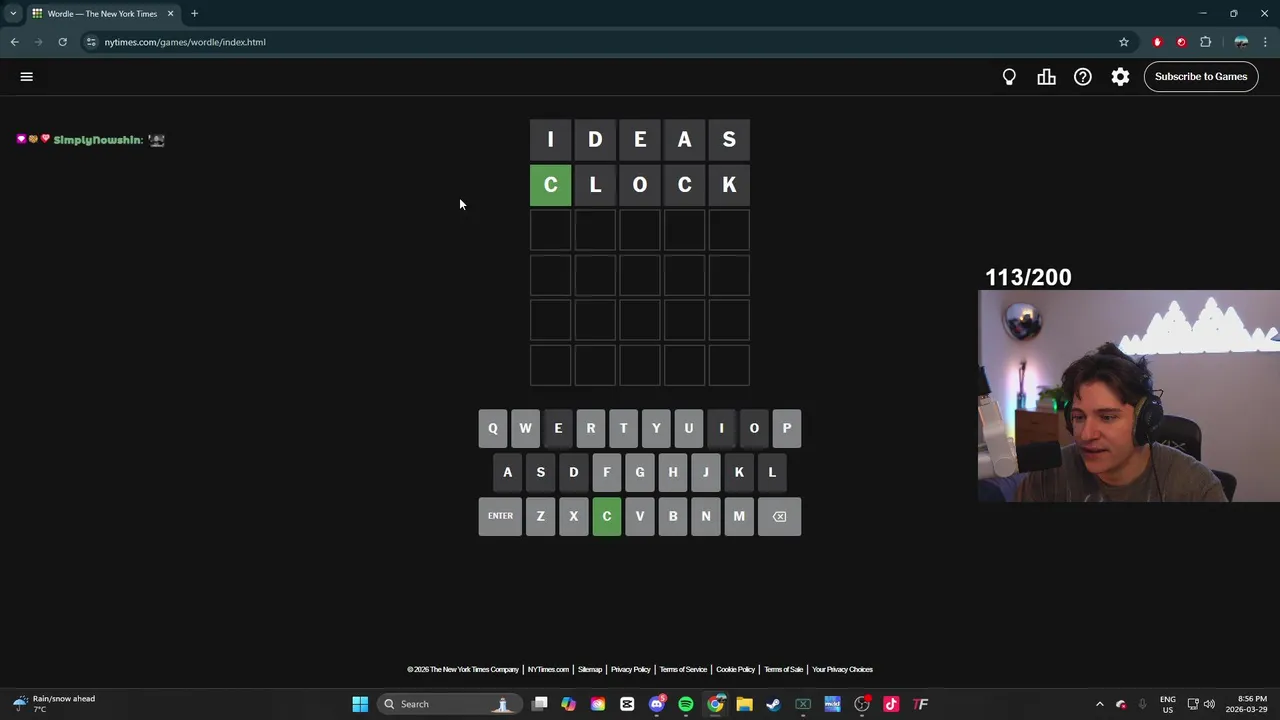Open the statistics bar chart icon

point(1046,77)
